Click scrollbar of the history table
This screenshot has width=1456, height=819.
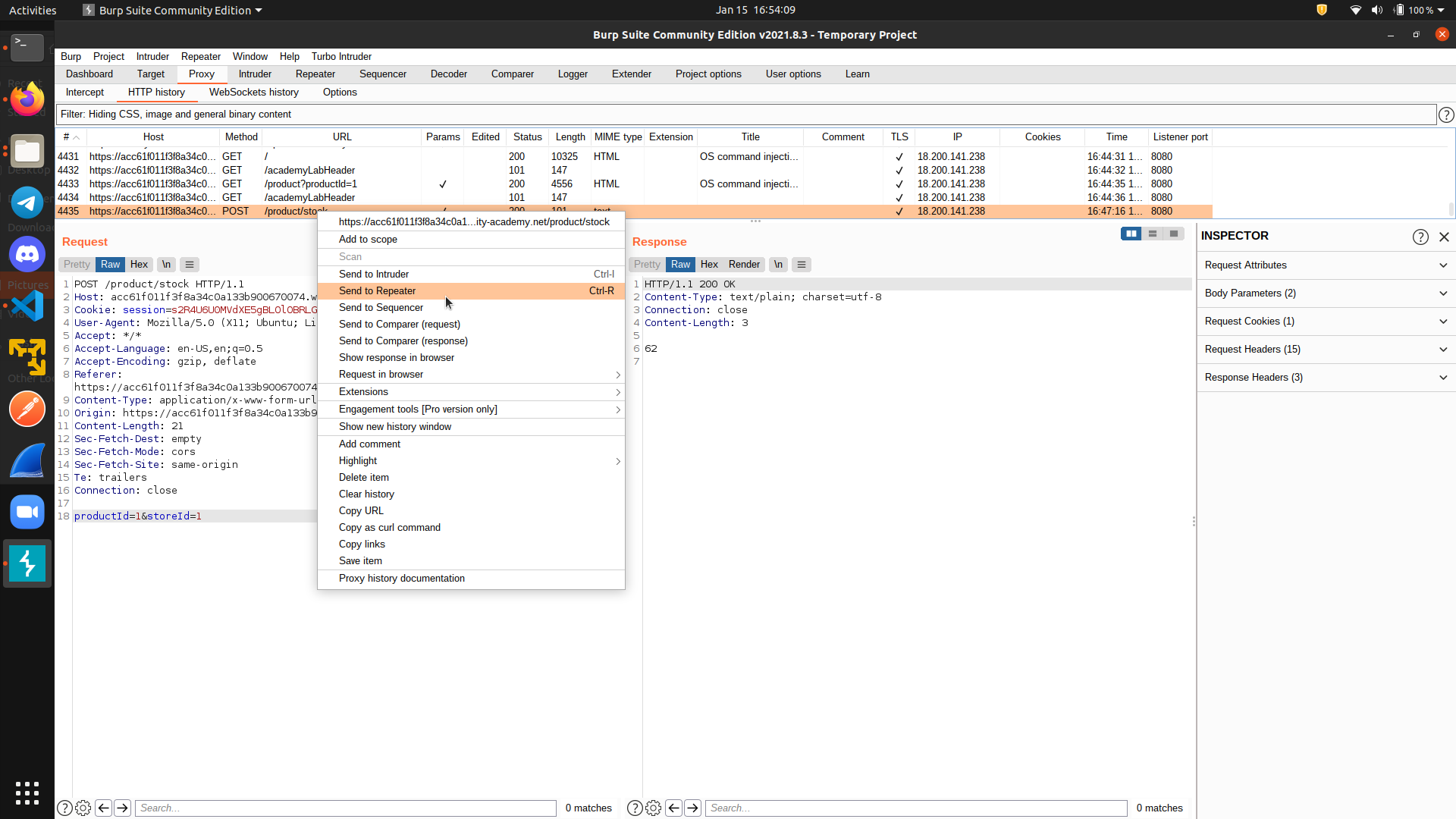(x=1451, y=209)
